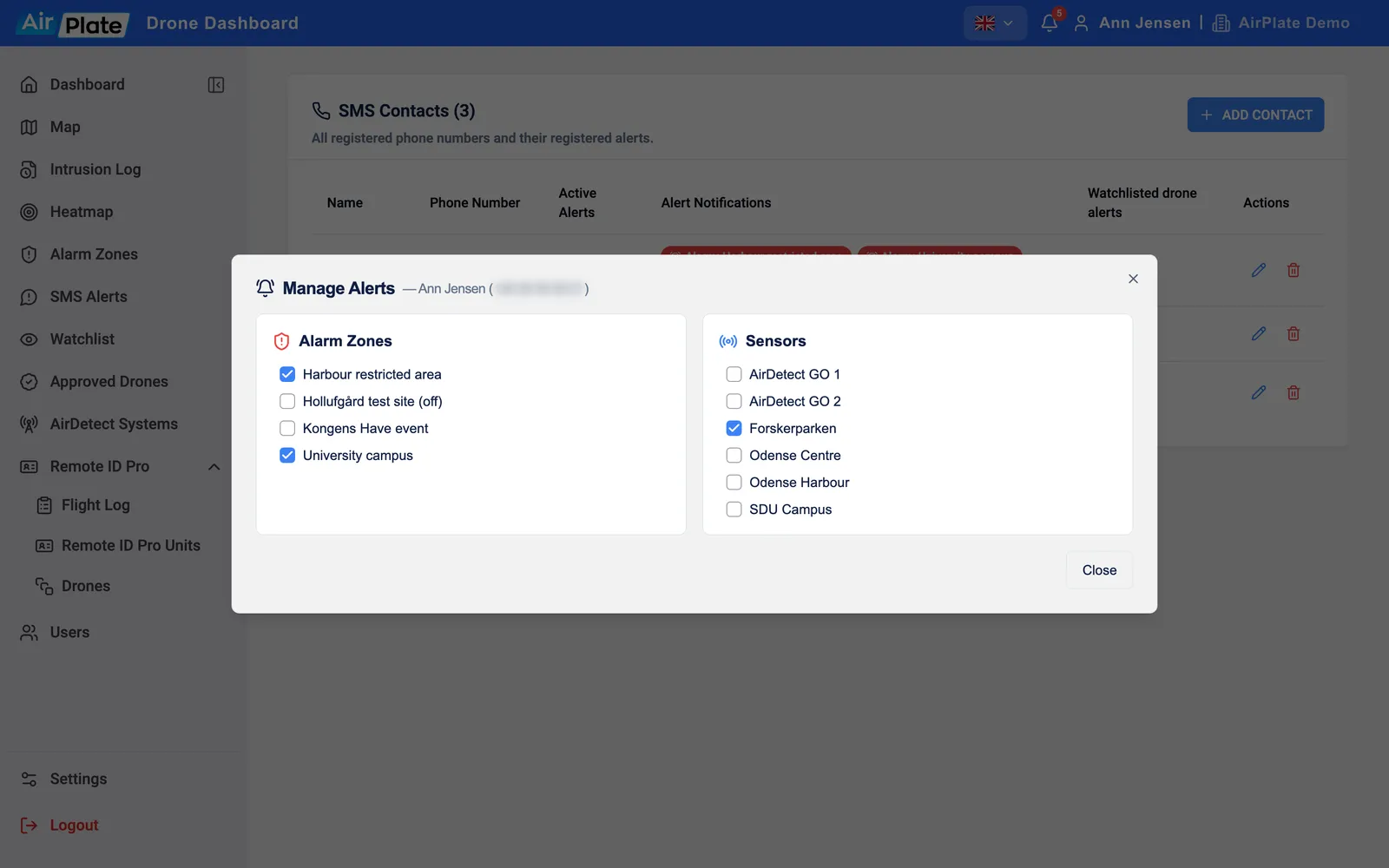Viewport: 1389px width, 868px height.
Task: Go to Map page
Action: click(x=50, y=127)
